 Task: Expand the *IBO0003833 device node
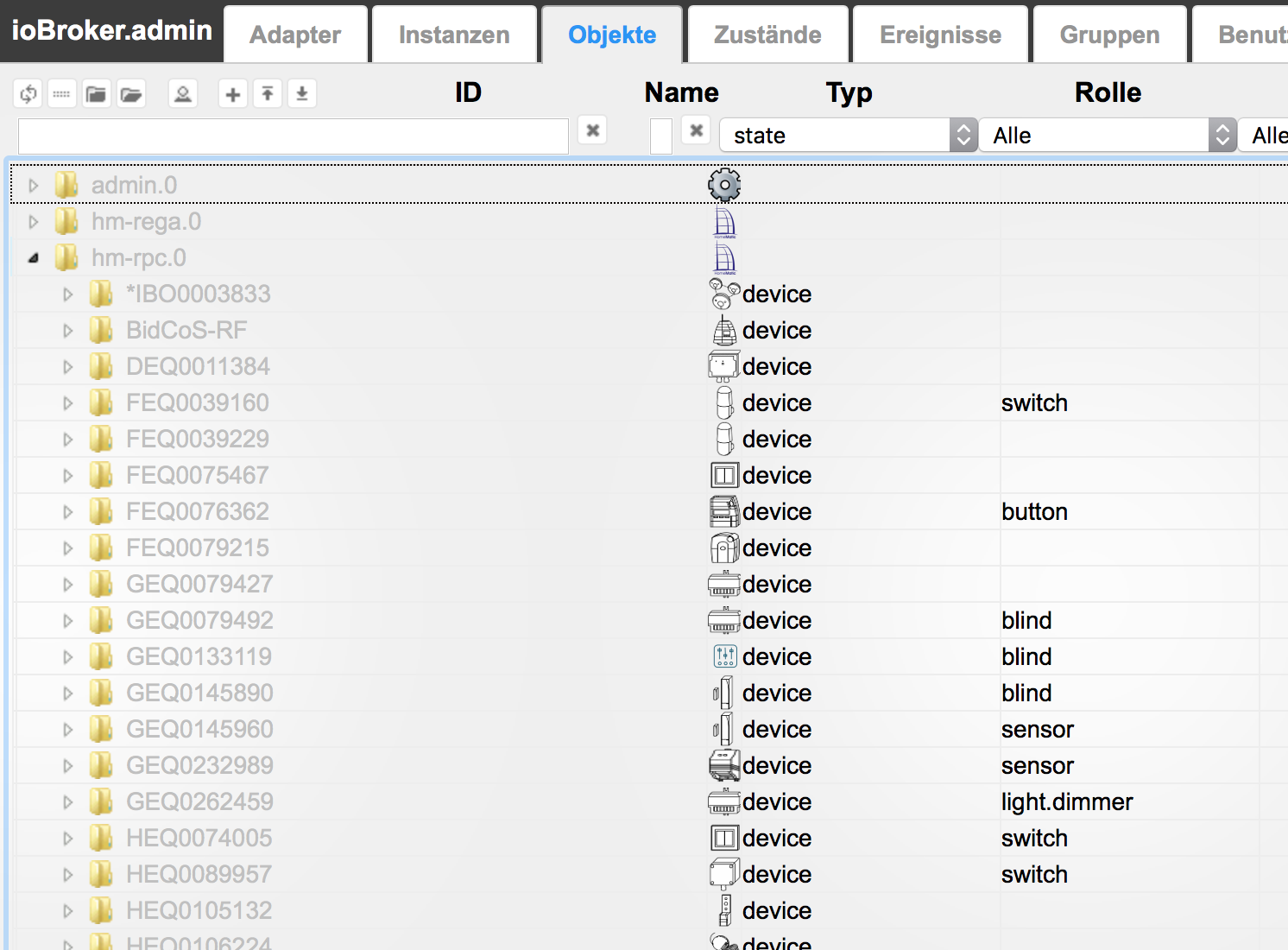click(68, 294)
